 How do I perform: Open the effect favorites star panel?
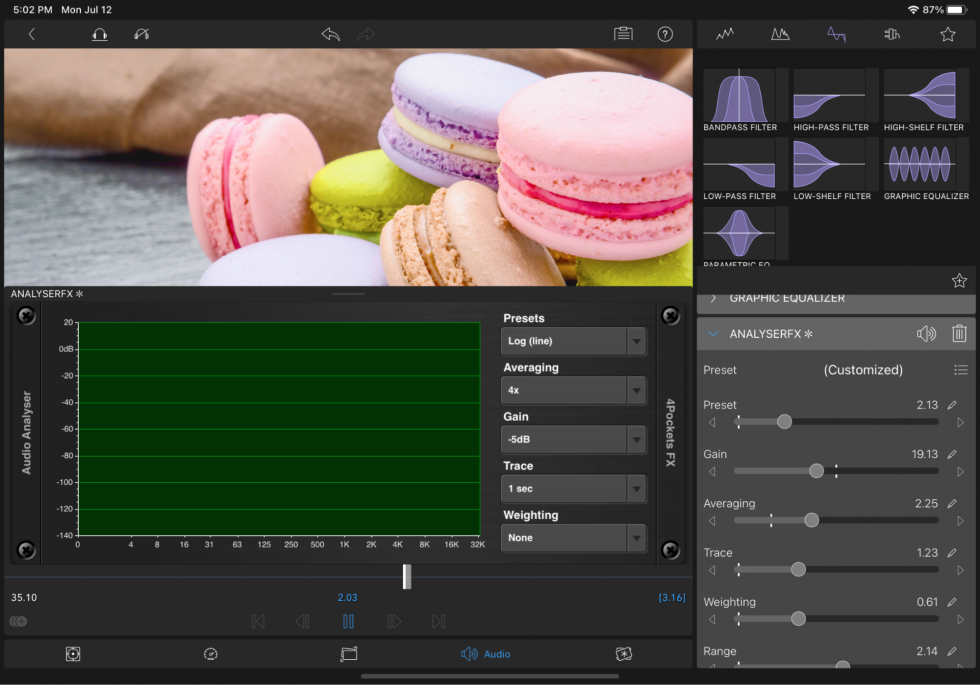pos(947,33)
